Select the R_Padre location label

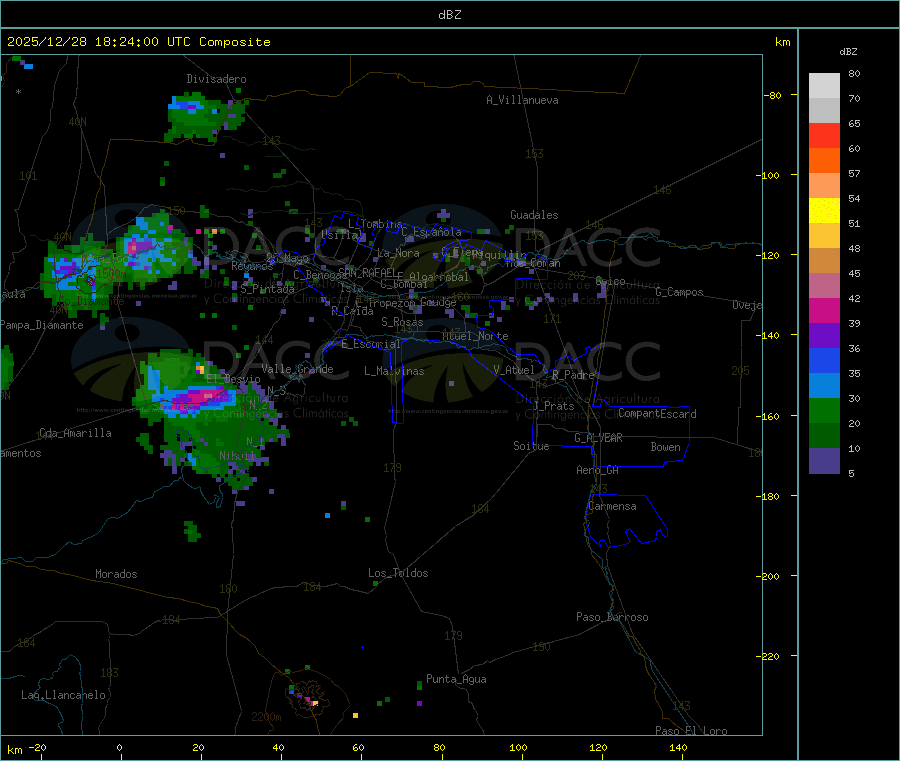click(x=573, y=375)
